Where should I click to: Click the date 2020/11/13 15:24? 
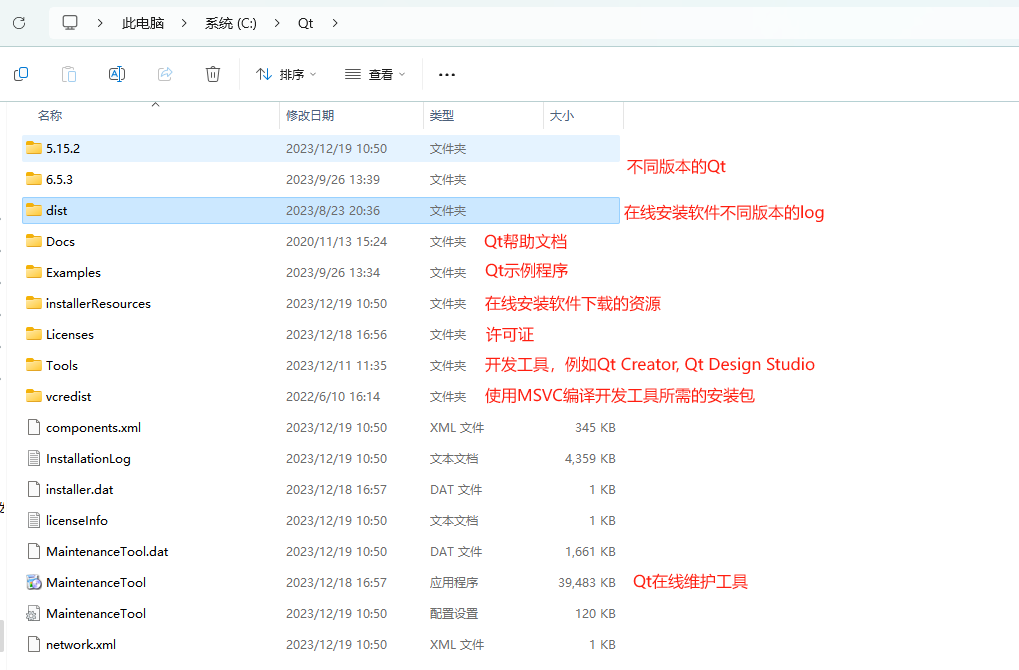pyautogui.click(x=337, y=242)
